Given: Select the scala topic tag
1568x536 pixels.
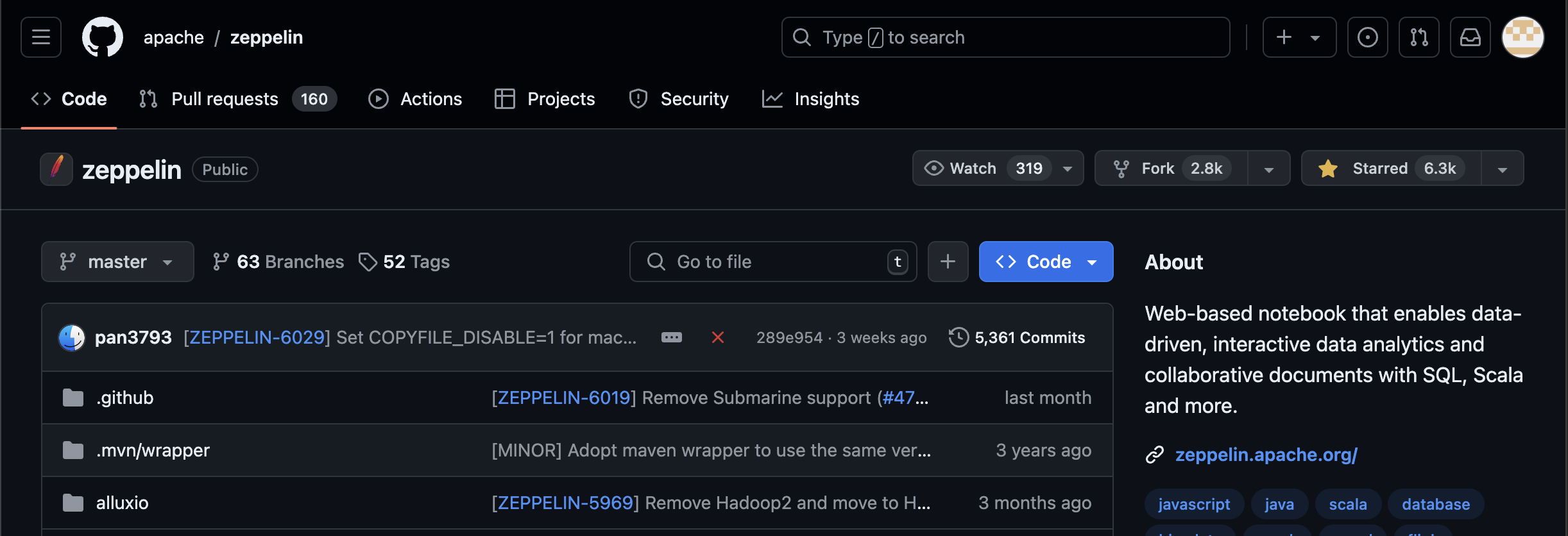Looking at the screenshot, I should 1348,504.
